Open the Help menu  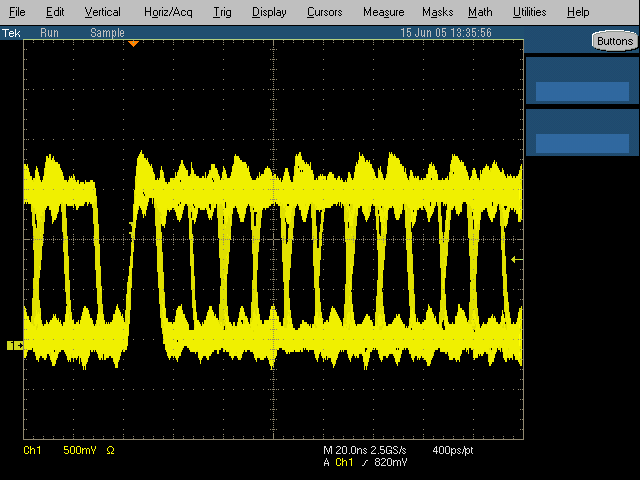click(x=578, y=12)
